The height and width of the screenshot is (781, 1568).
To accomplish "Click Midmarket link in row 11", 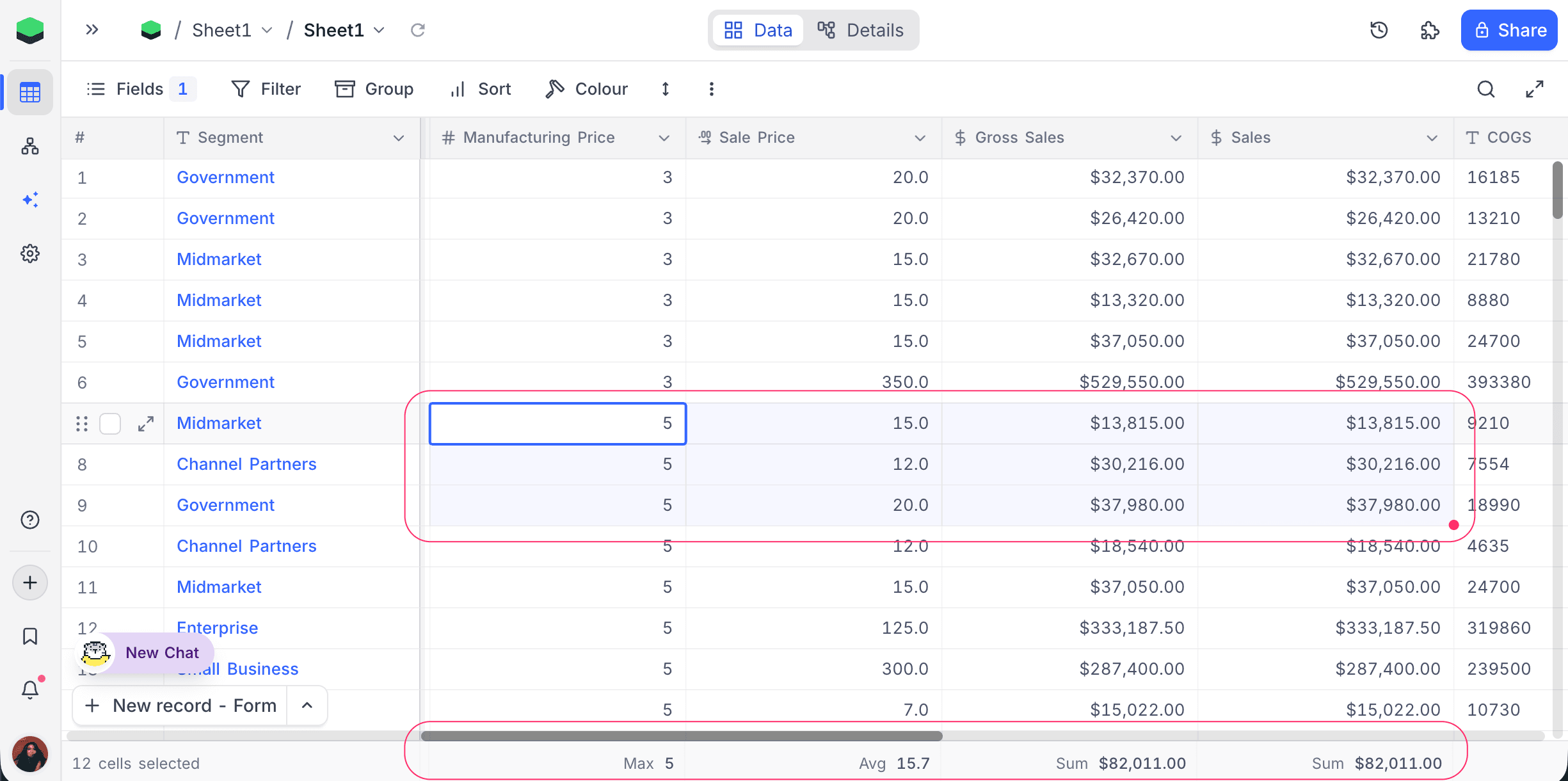I will point(219,587).
